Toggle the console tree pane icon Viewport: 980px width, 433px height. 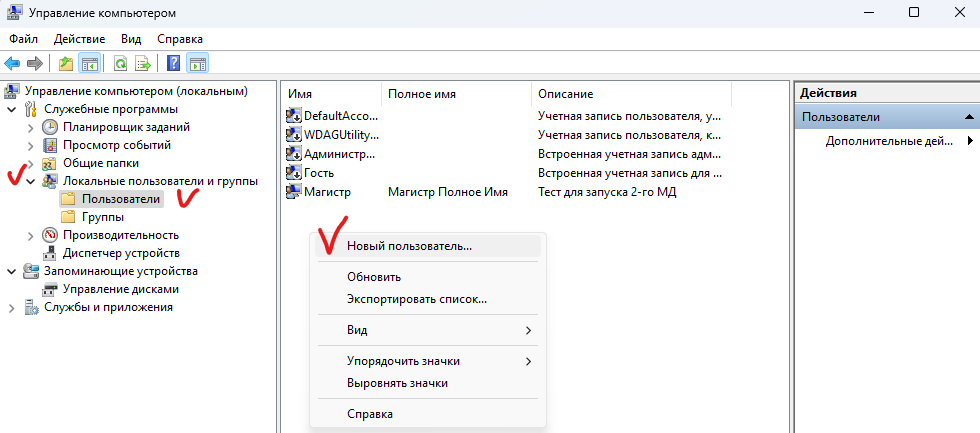click(90, 63)
